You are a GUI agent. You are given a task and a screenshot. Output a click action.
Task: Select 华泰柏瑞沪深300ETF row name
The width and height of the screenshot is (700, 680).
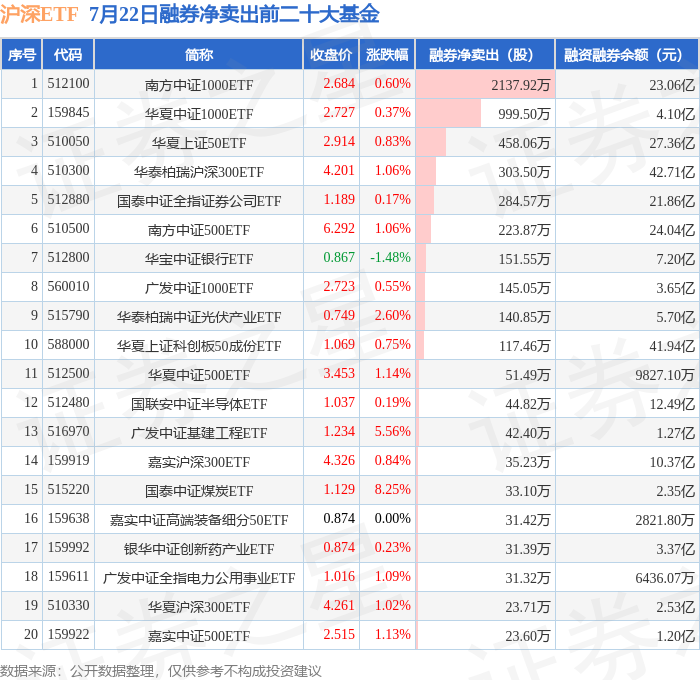pos(199,172)
